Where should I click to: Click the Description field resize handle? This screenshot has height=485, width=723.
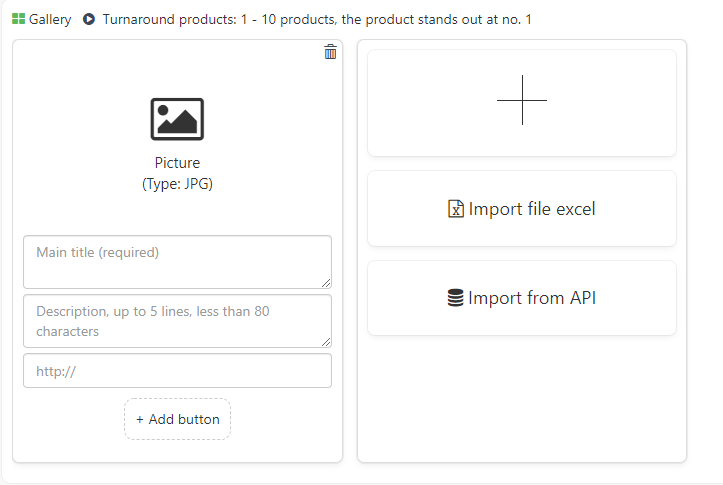point(326,342)
